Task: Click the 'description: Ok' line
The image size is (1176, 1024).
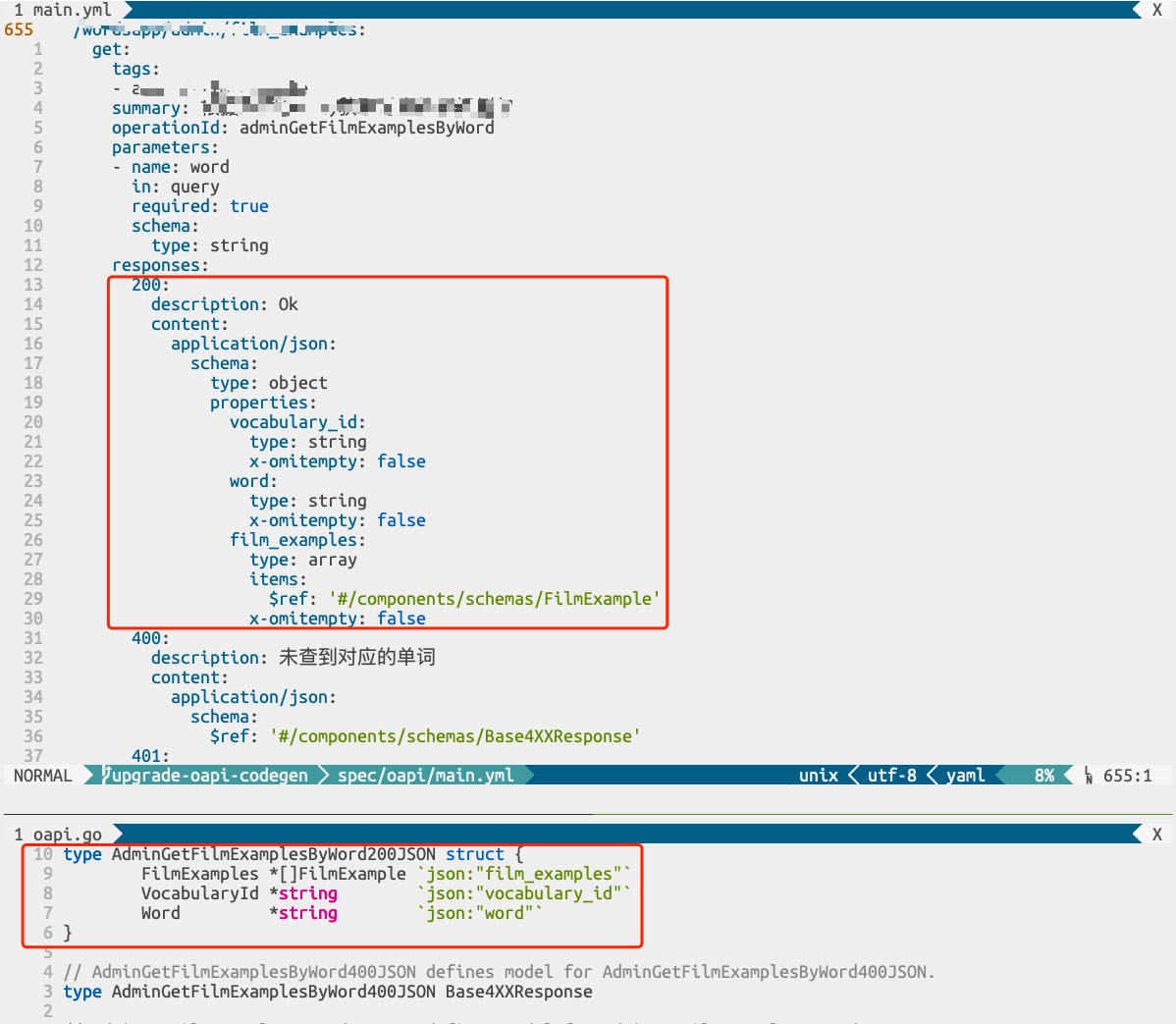Action: (x=224, y=304)
